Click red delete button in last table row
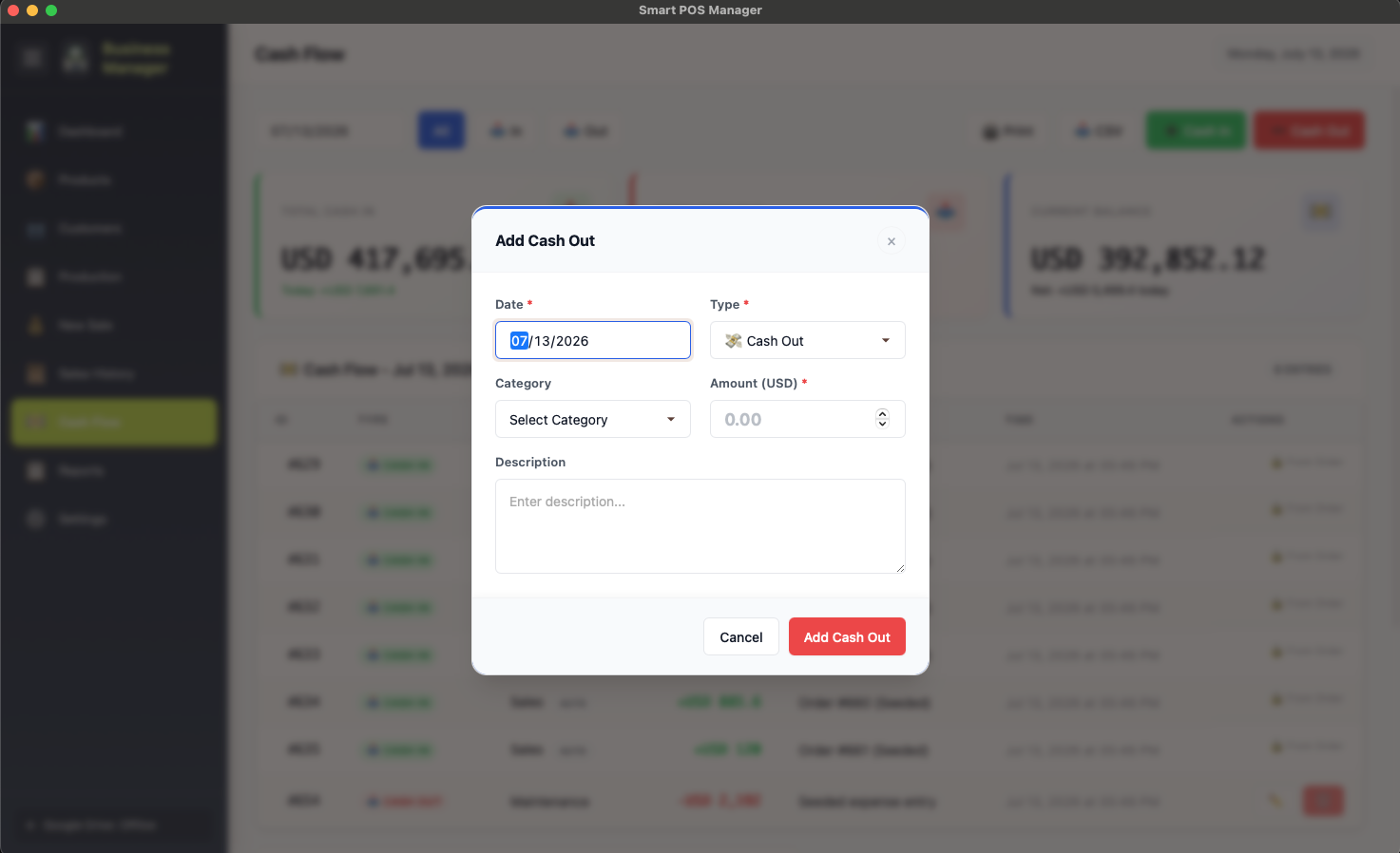The width and height of the screenshot is (1400, 853). coord(1323,801)
